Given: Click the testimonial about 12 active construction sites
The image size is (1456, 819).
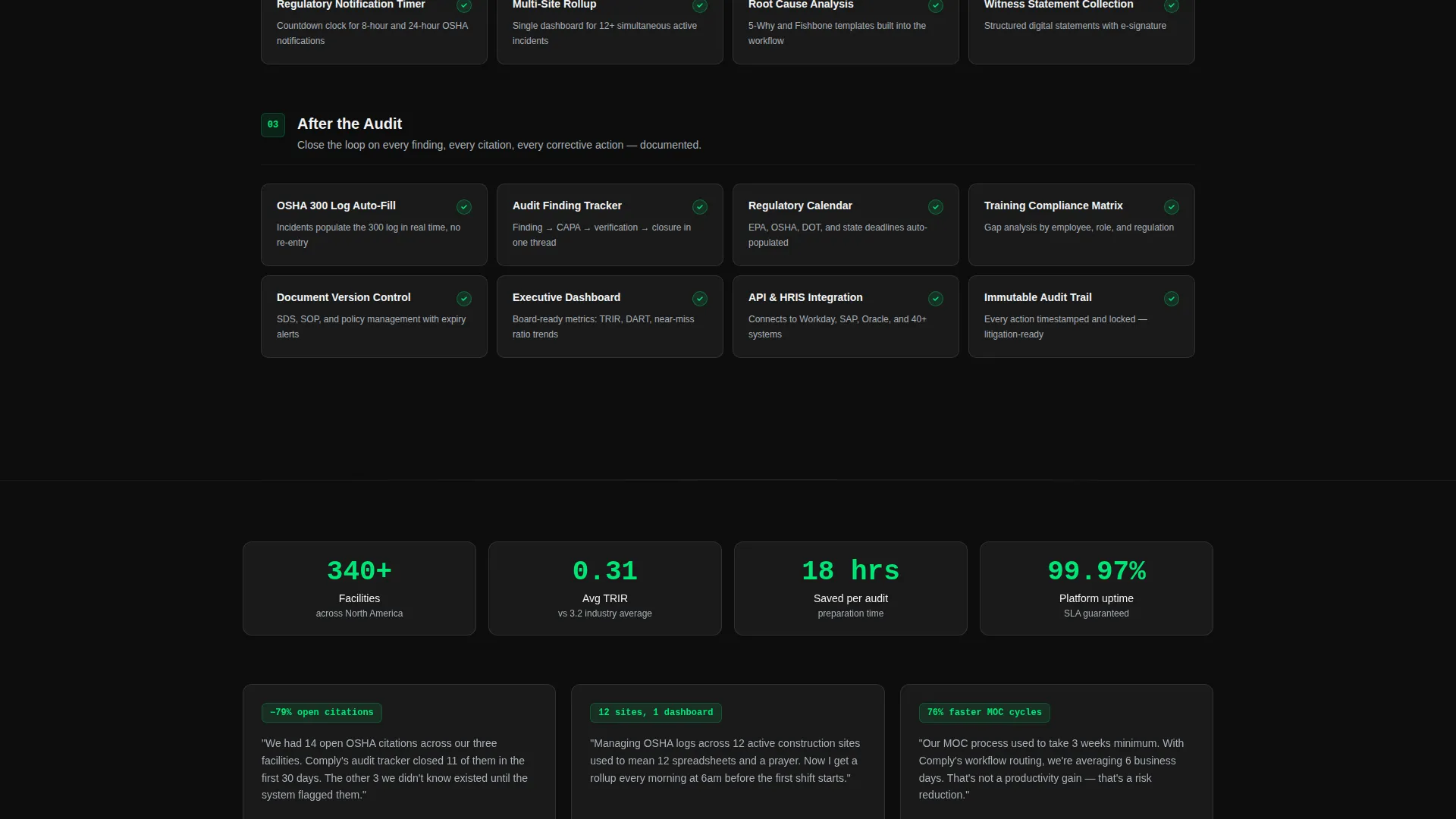Looking at the screenshot, I should pyautogui.click(x=725, y=761).
